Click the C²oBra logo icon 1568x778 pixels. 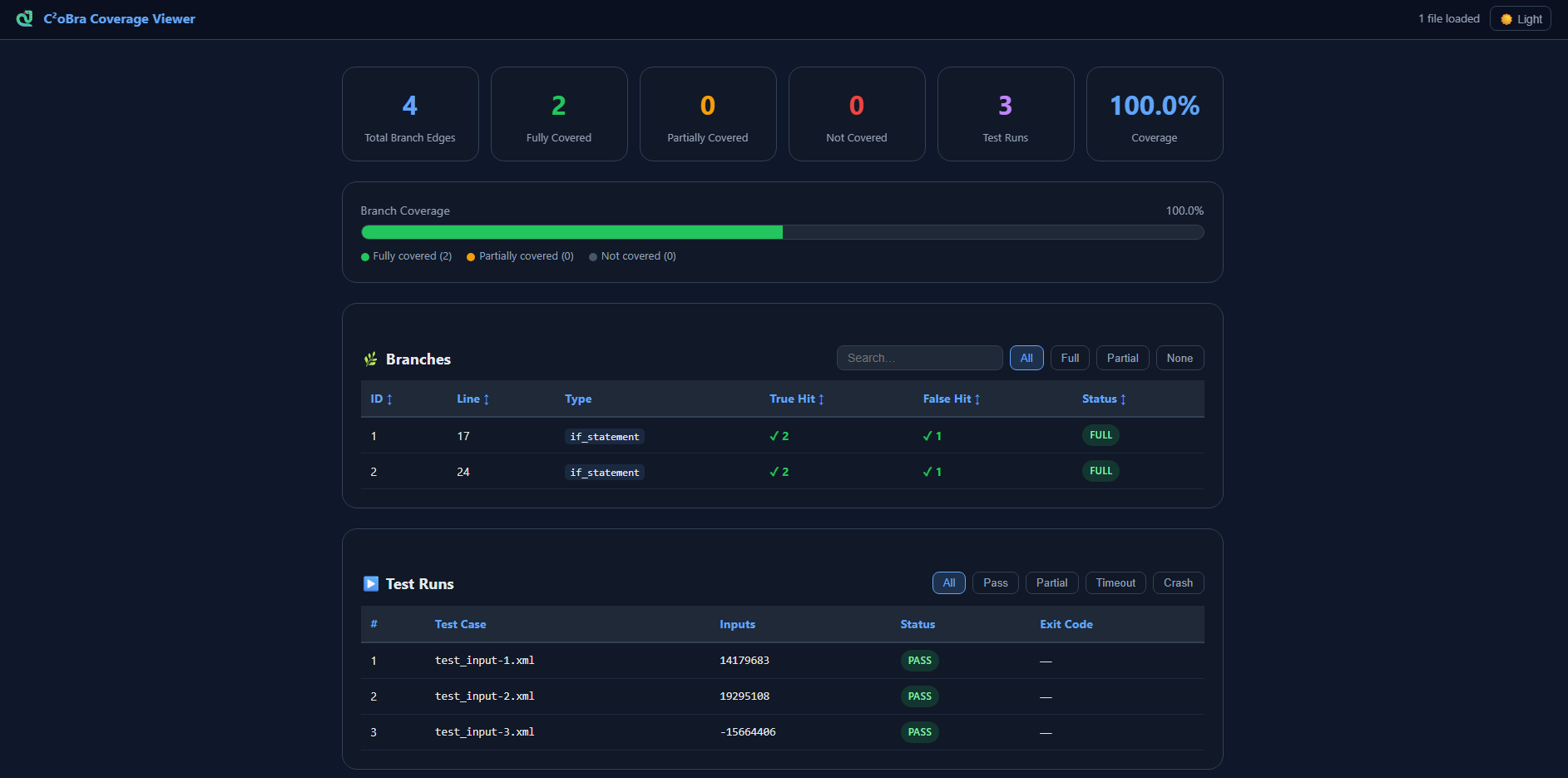22,18
